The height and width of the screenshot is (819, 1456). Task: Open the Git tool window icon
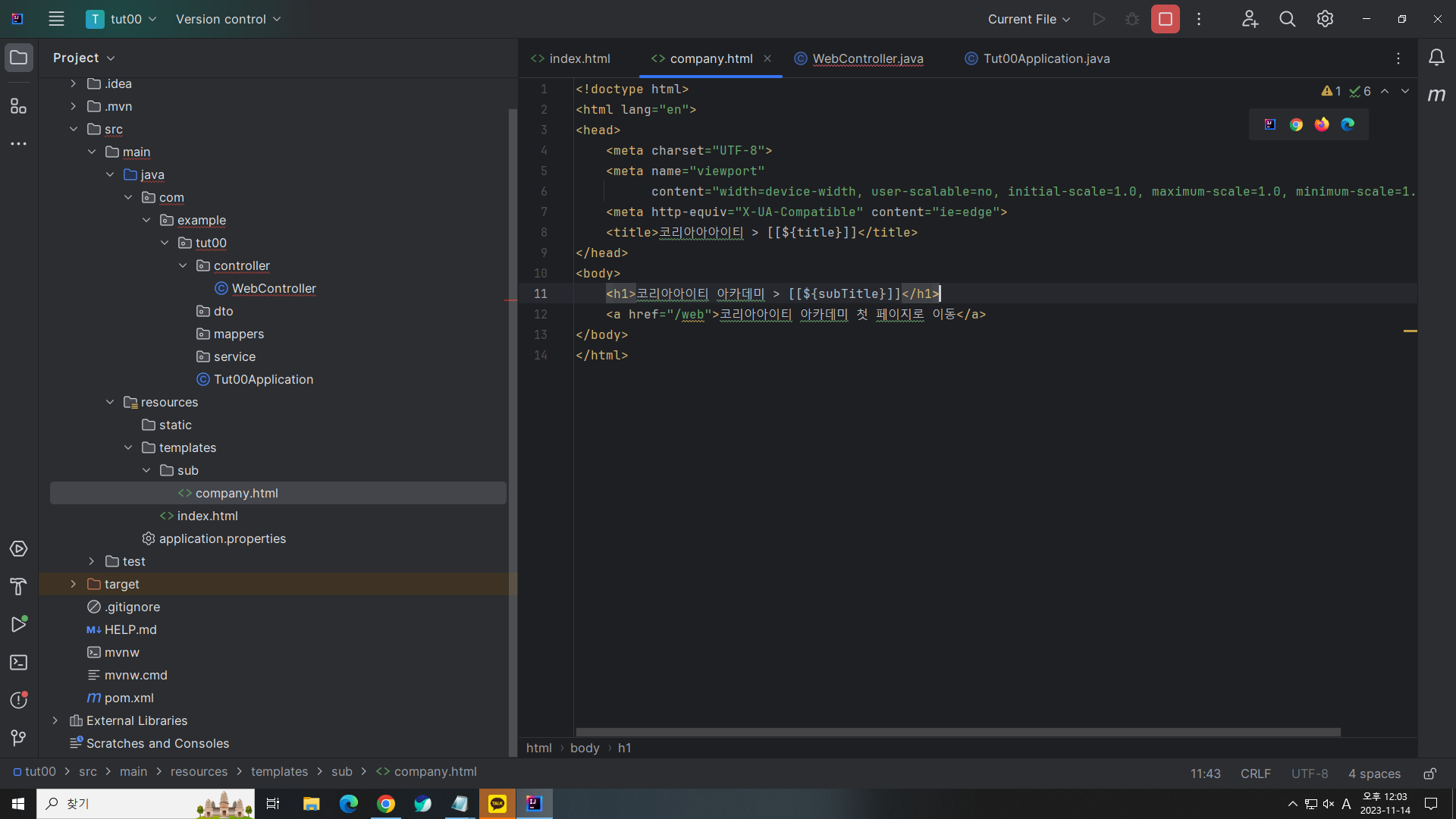18,737
